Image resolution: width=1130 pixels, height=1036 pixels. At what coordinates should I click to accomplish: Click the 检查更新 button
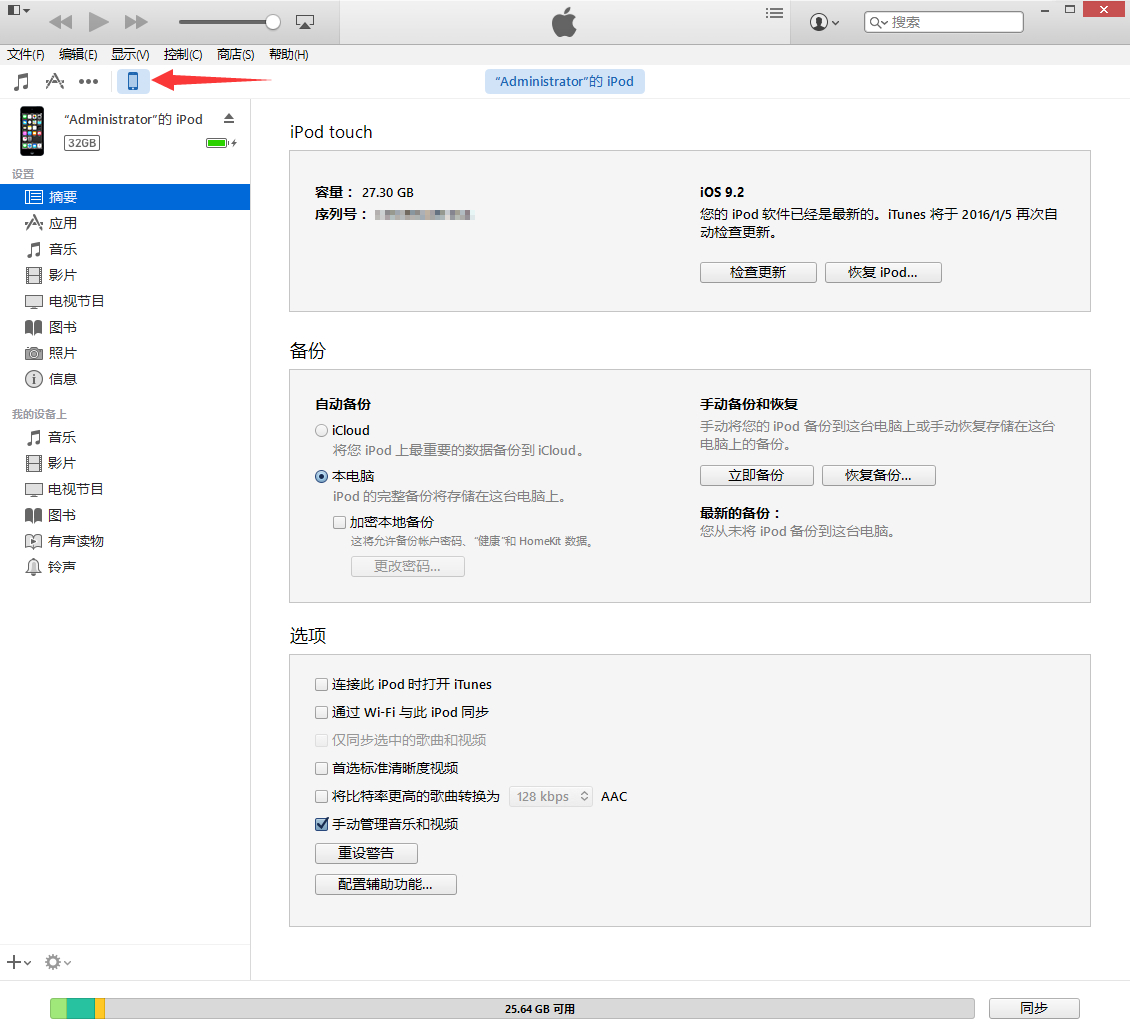point(758,272)
